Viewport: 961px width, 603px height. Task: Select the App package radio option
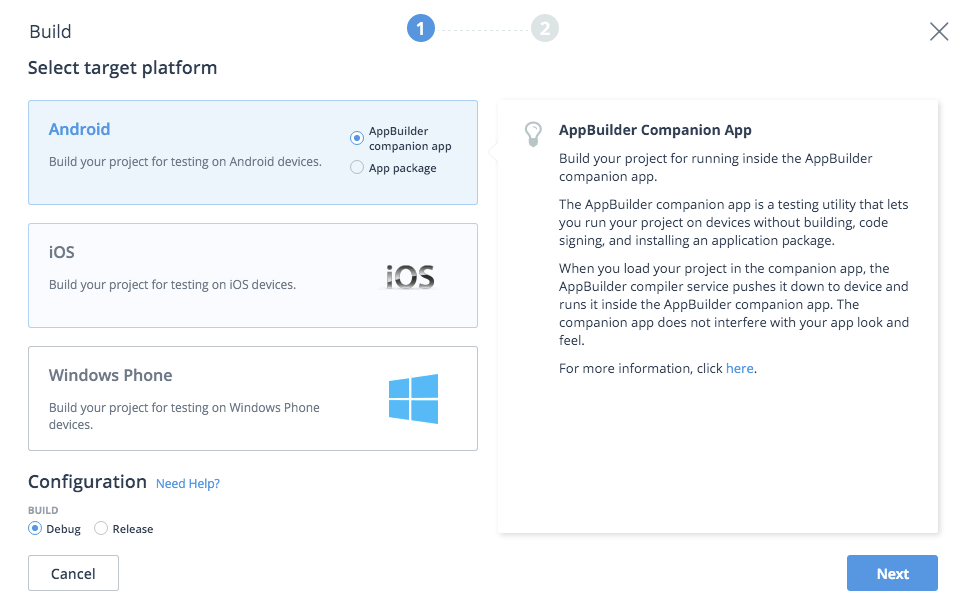click(357, 167)
